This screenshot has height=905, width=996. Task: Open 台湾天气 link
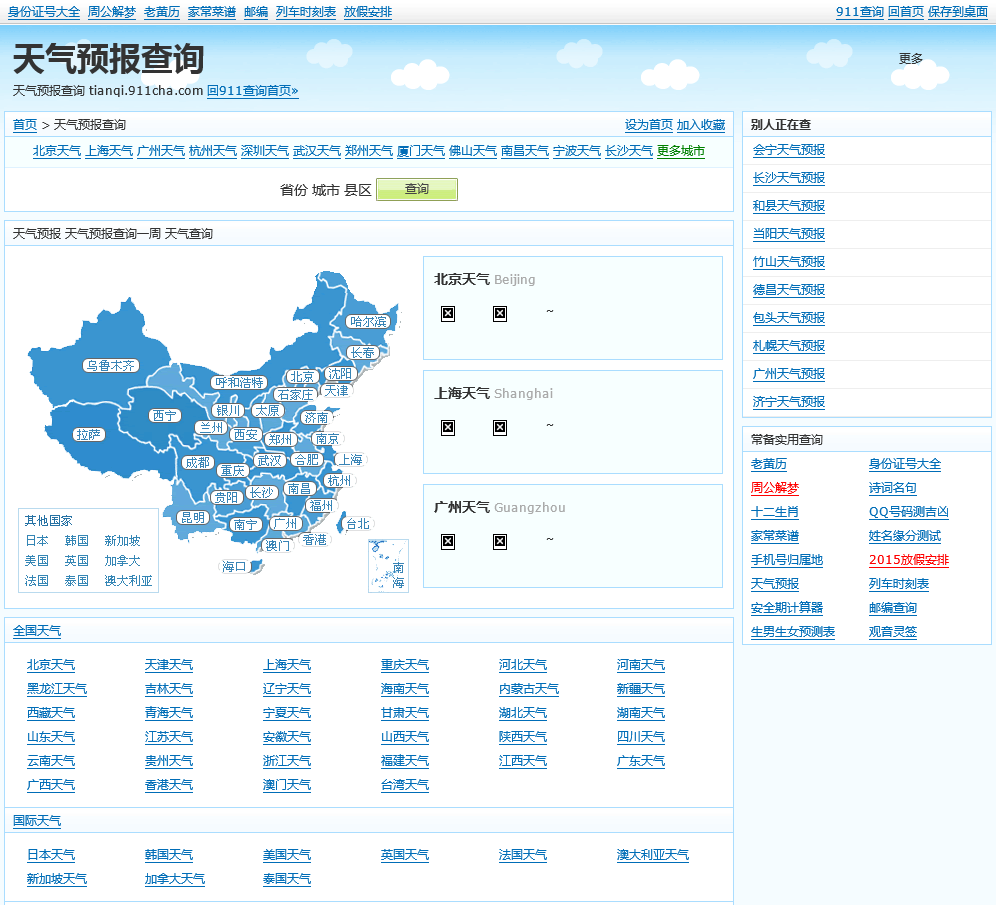tap(405, 785)
